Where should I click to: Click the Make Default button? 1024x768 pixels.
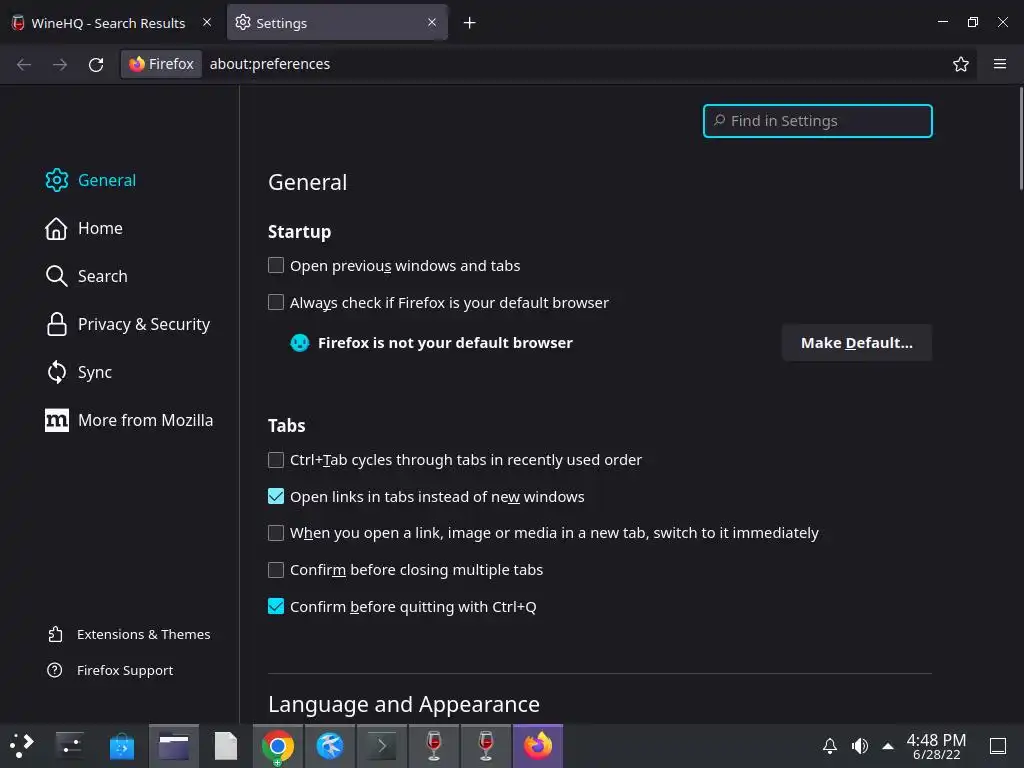[x=856, y=343]
